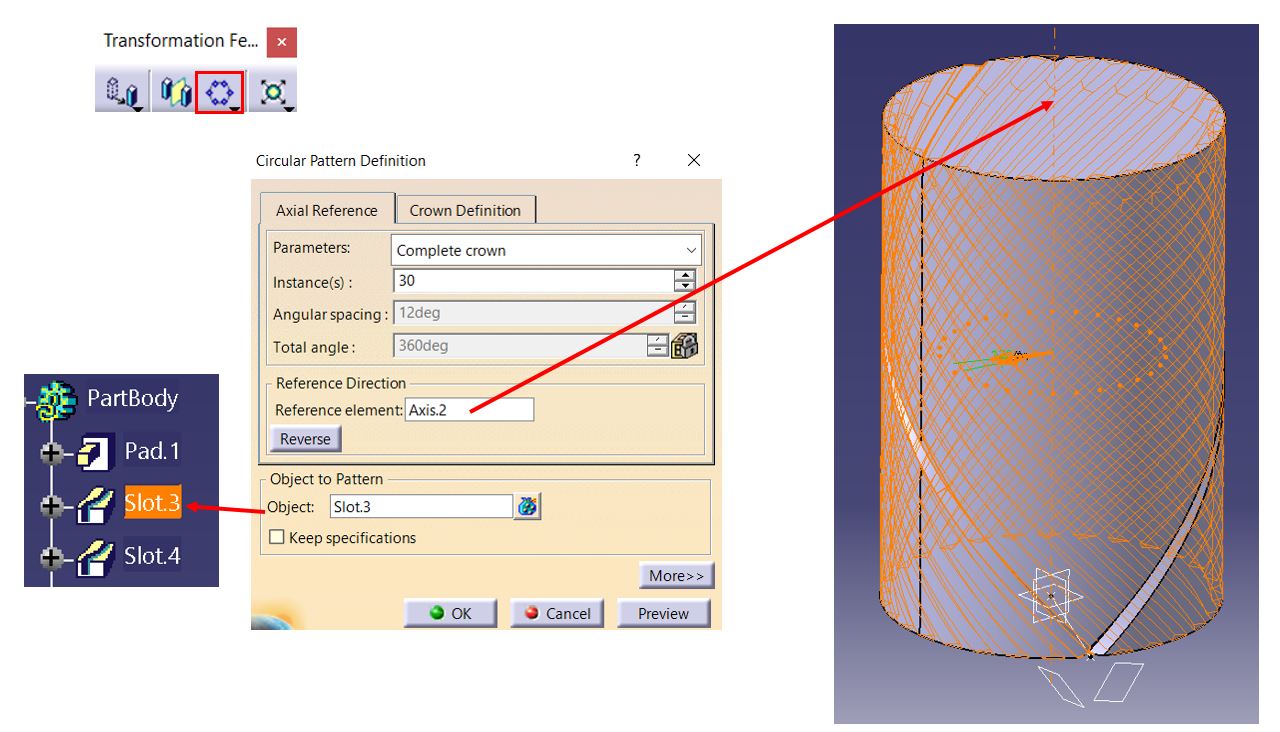Click inside the Reference element field showing Axis.2

470,409
